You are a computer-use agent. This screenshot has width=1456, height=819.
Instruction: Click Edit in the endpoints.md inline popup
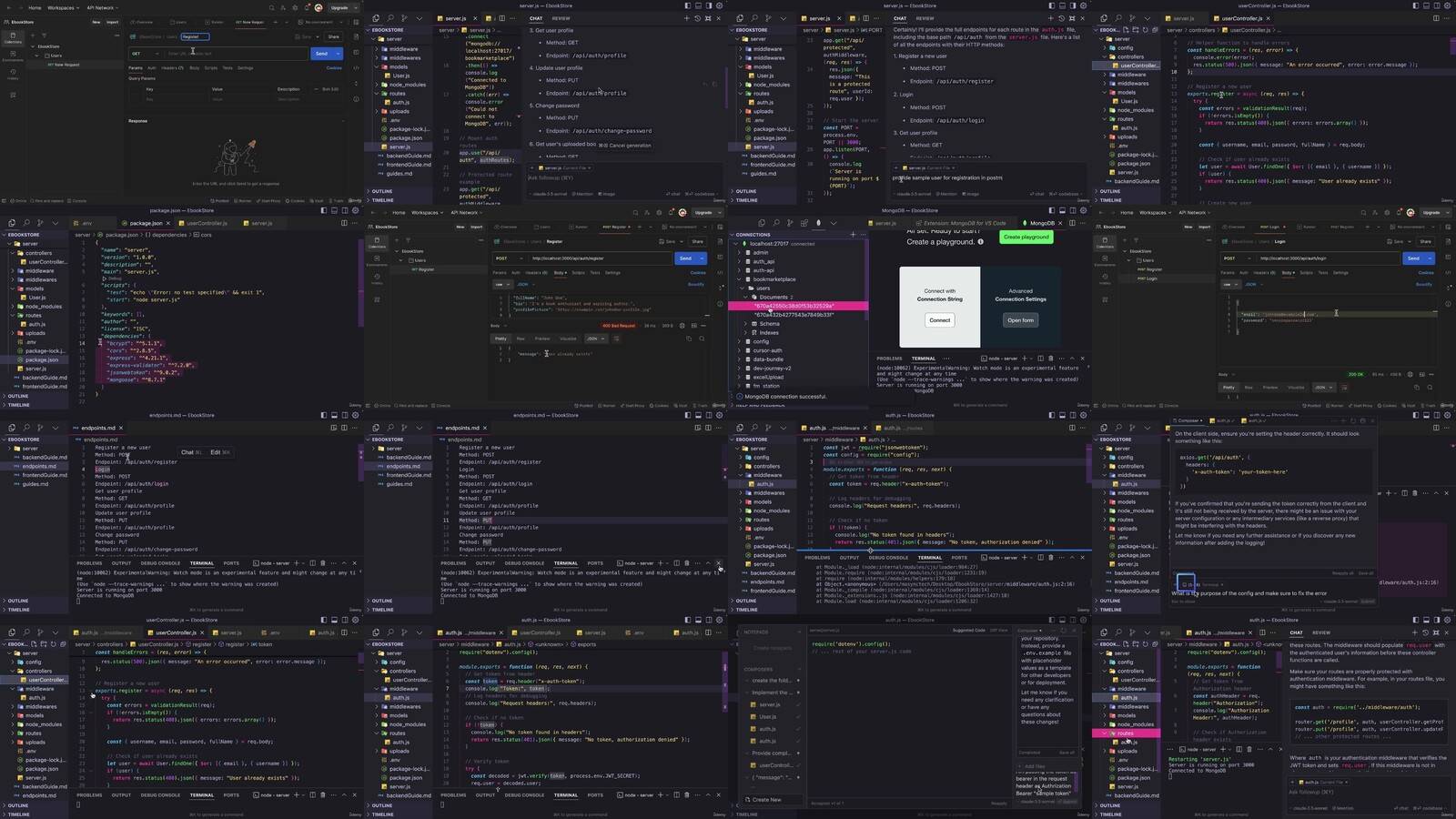pyautogui.click(x=219, y=452)
